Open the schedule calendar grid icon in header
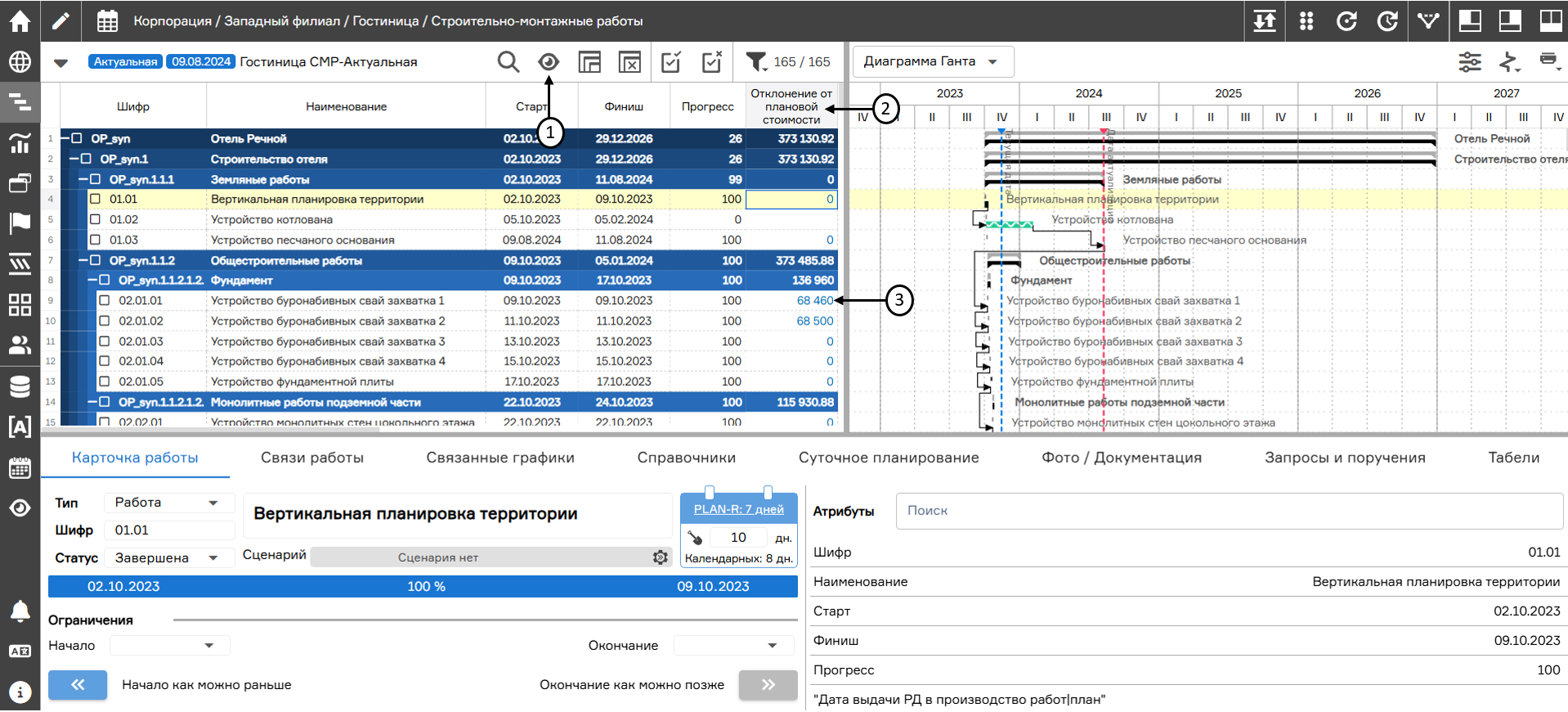 [107, 21]
